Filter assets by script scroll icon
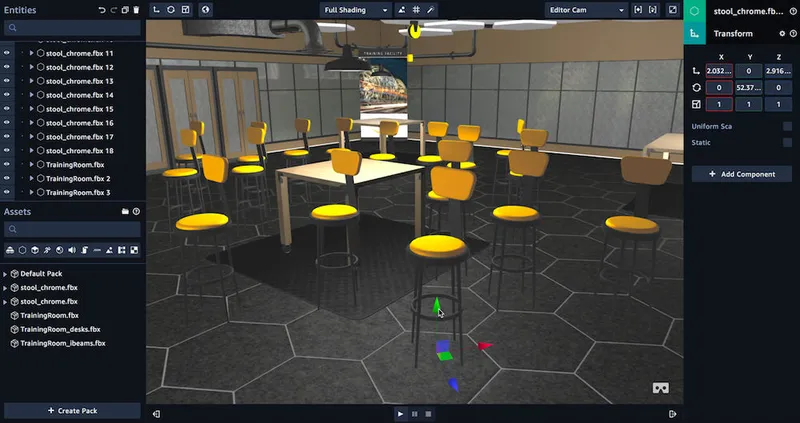This screenshot has height=423, width=800. pyautogui.click(x=85, y=250)
